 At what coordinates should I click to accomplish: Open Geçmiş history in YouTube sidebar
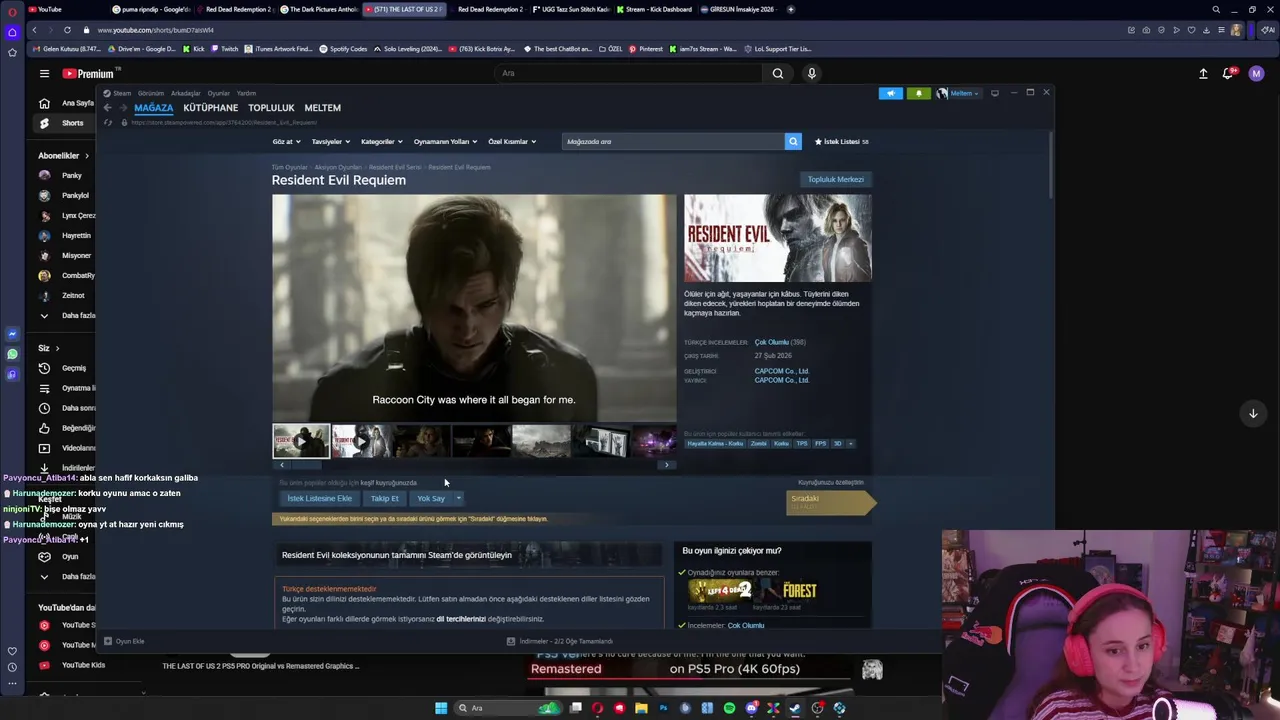click(64, 368)
